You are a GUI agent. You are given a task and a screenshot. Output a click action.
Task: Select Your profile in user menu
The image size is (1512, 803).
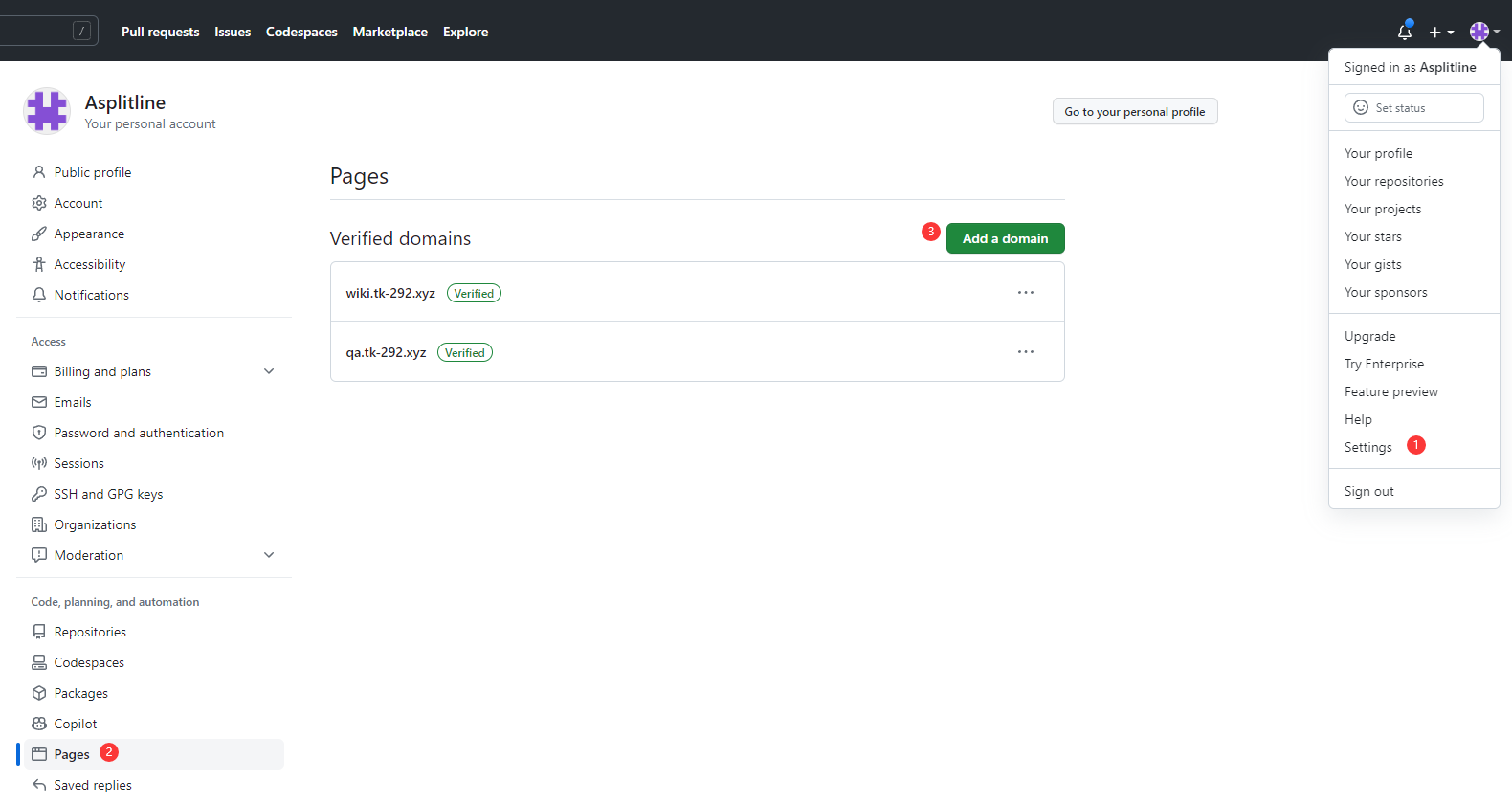(1378, 153)
